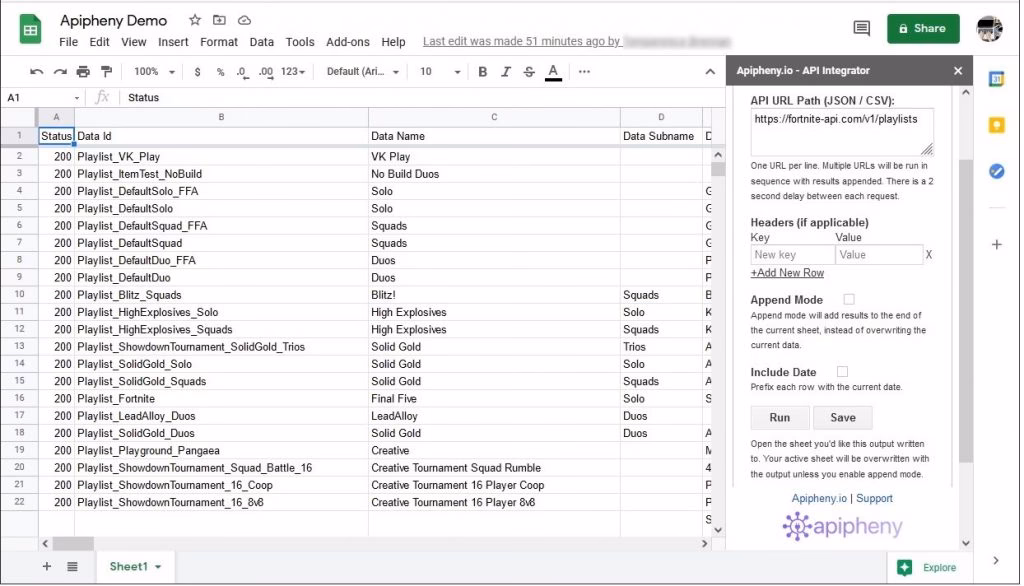Click the Run button
This screenshot has width=1024, height=586.
780,417
